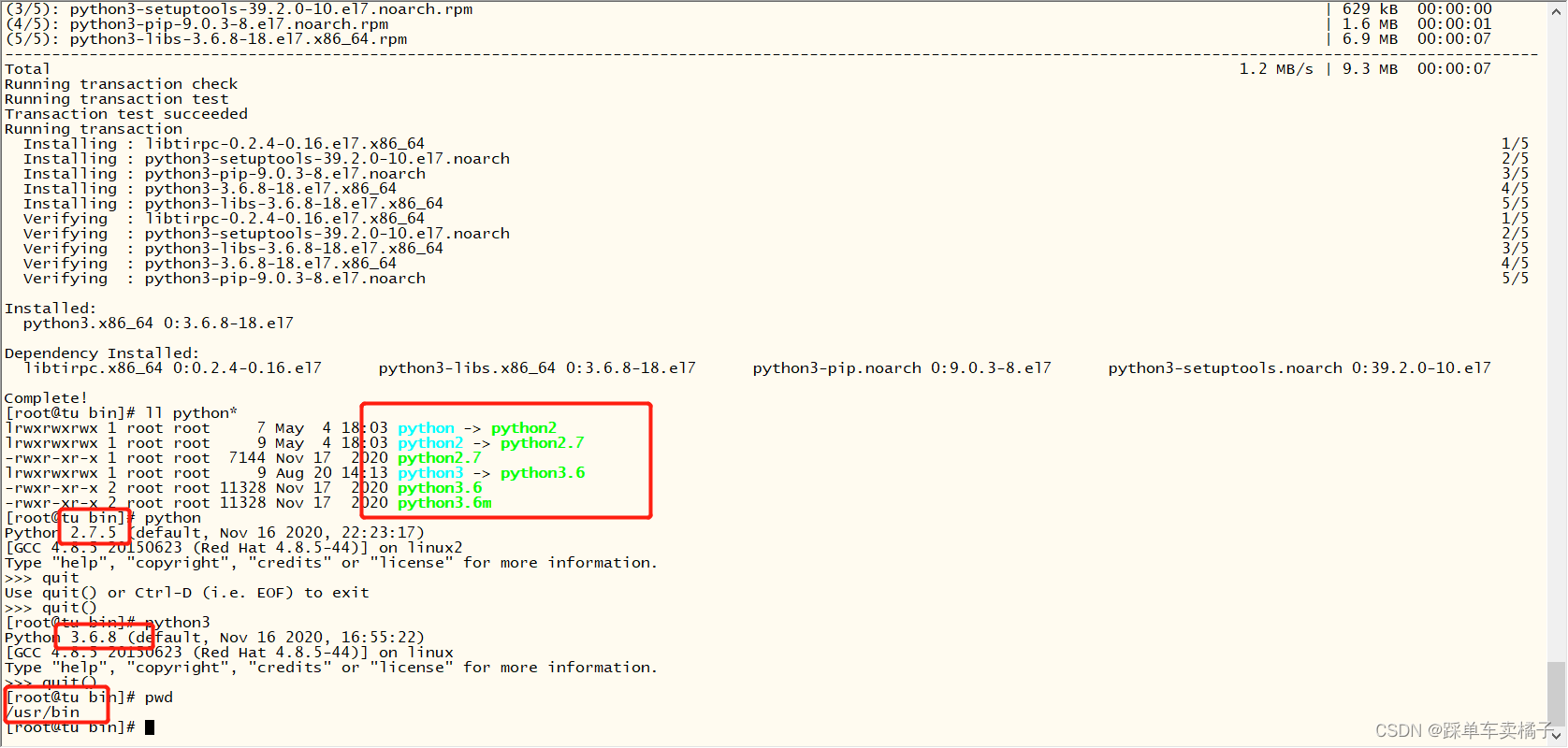Click 'python3-setuptools.noarch 0:39.2.0-10.el7' dependency

[x=1299, y=368]
